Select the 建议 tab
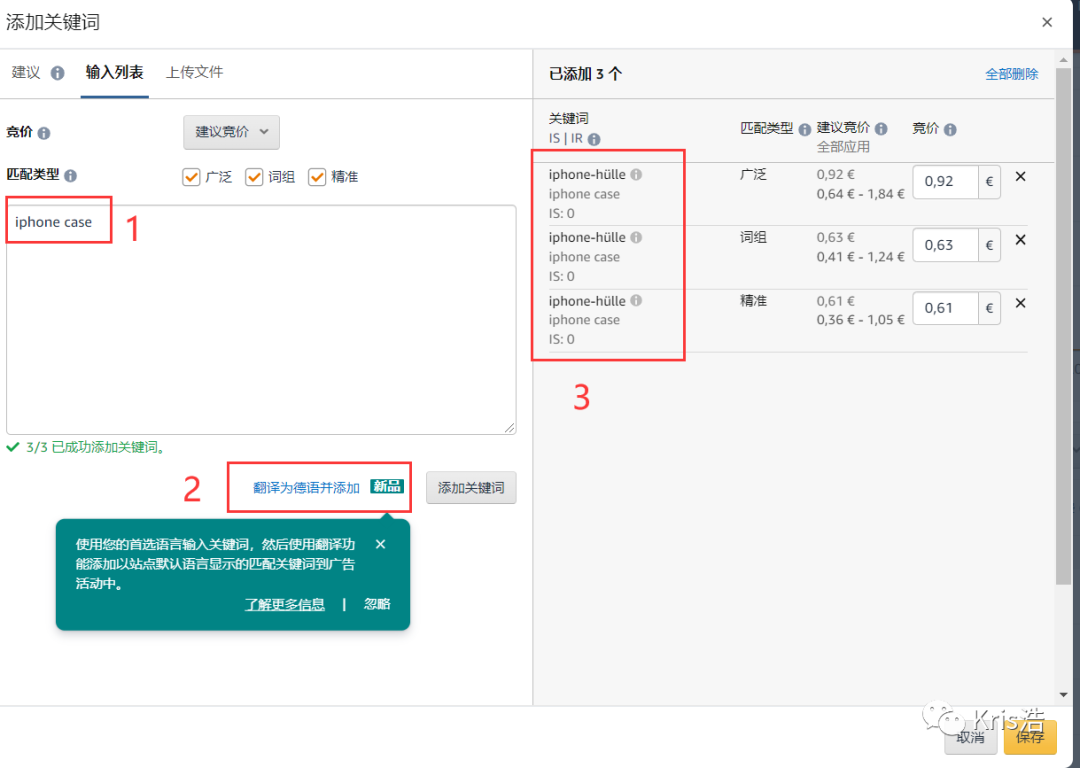The height and width of the screenshot is (768, 1080). click(25, 72)
